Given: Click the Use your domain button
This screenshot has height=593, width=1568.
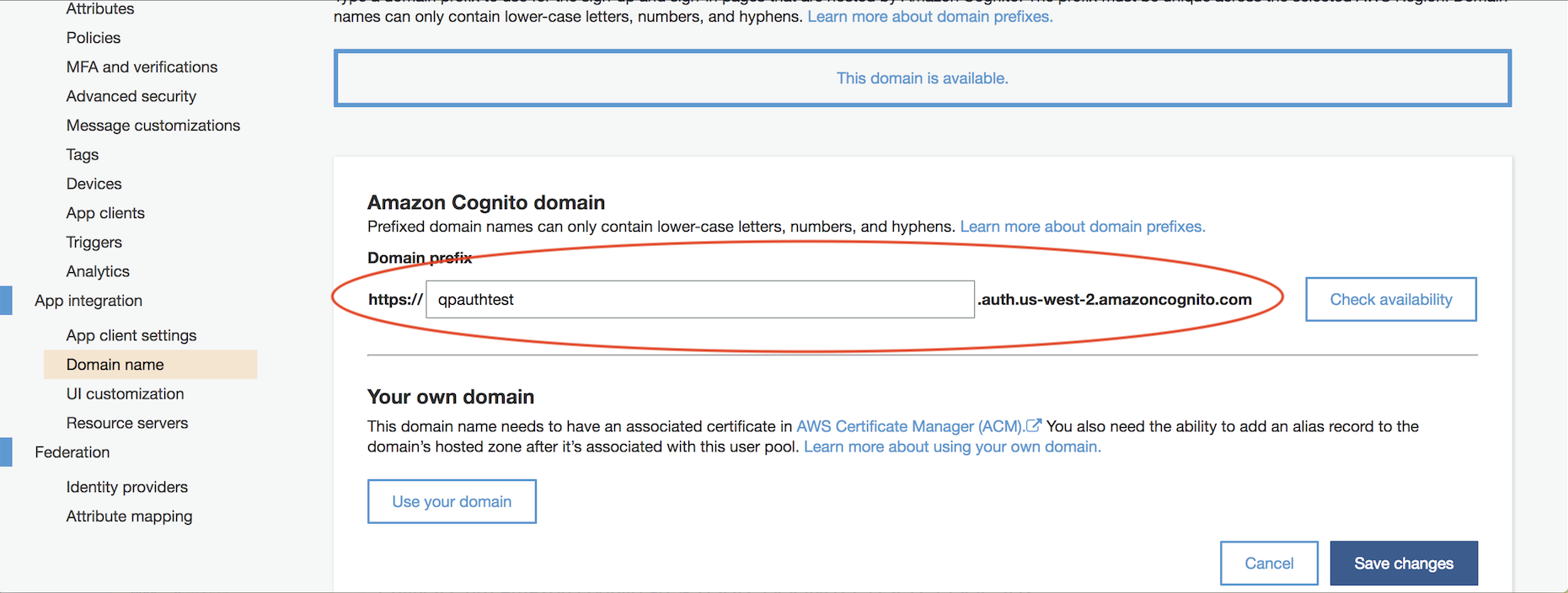Looking at the screenshot, I should (452, 501).
